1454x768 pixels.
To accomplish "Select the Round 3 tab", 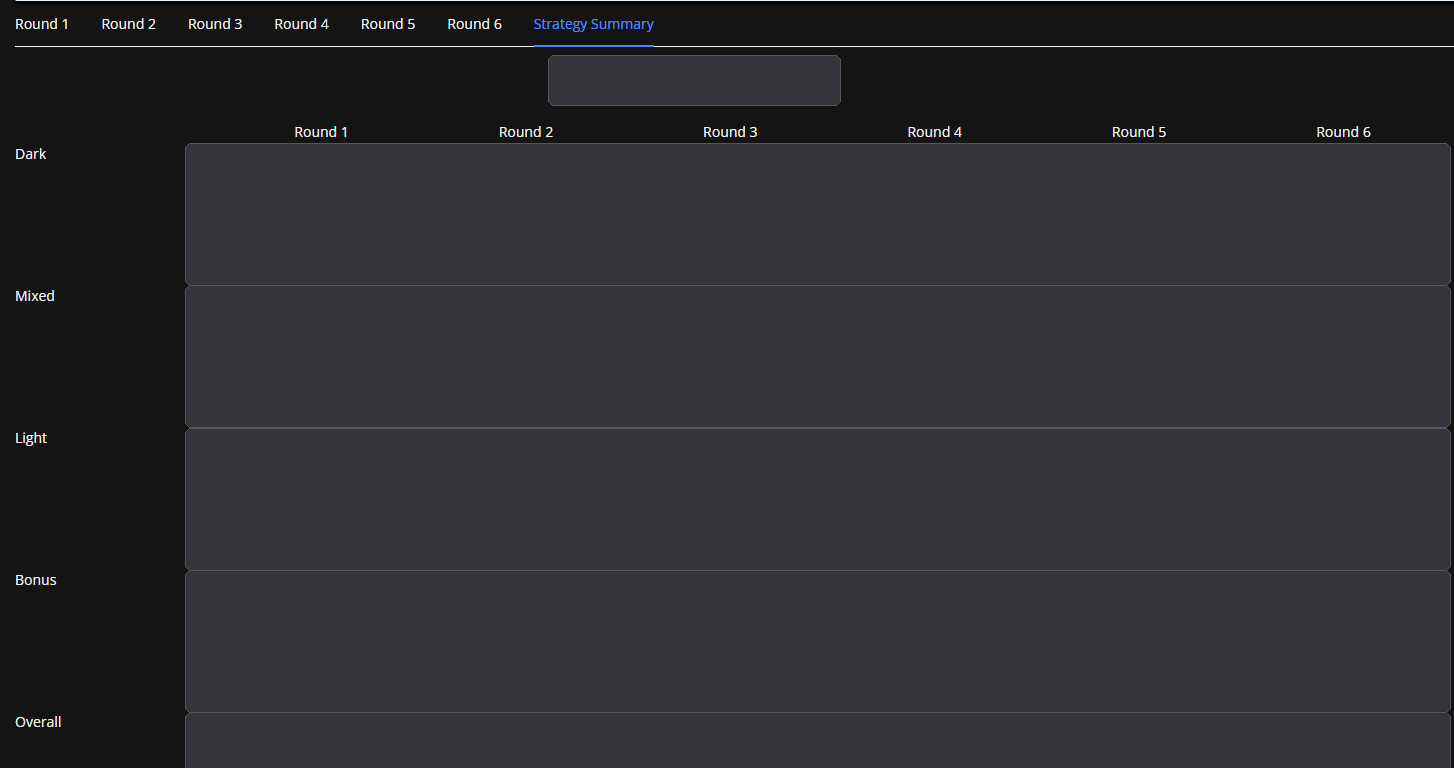I will (215, 24).
